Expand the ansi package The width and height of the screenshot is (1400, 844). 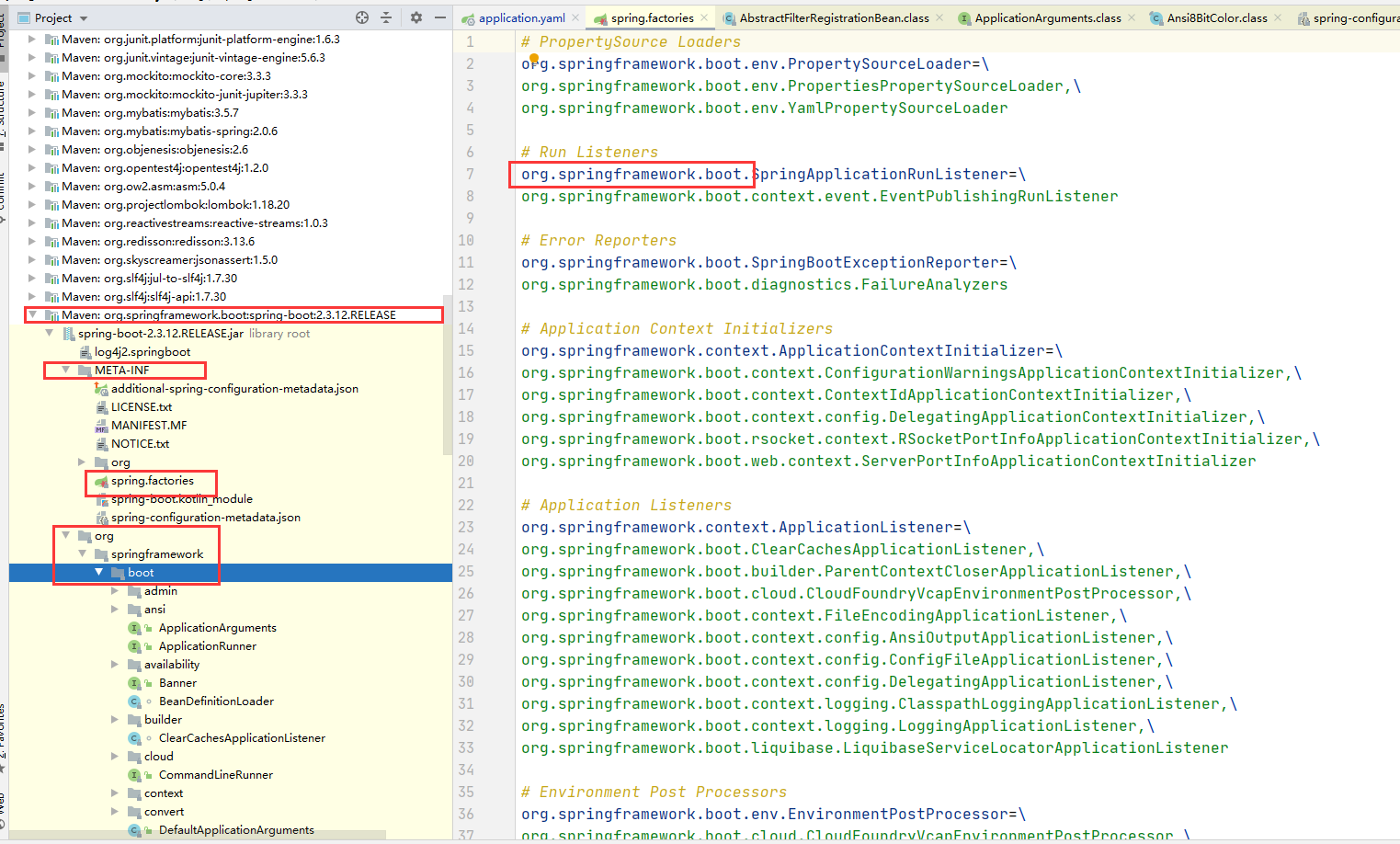(x=115, y=609)
